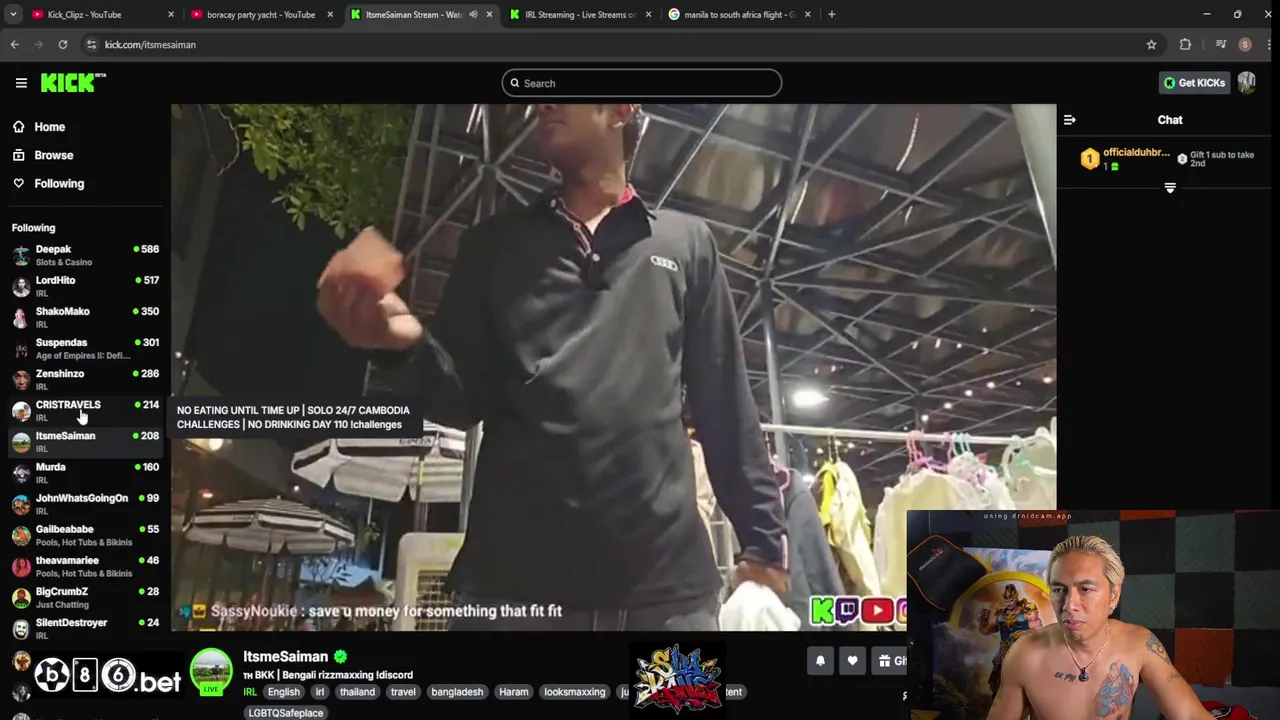Image resolution: width=1280 pixels, height=720 pixels.
Task: Open CRISTRAVELS channel in Following list
Action: tap(85, 410)
